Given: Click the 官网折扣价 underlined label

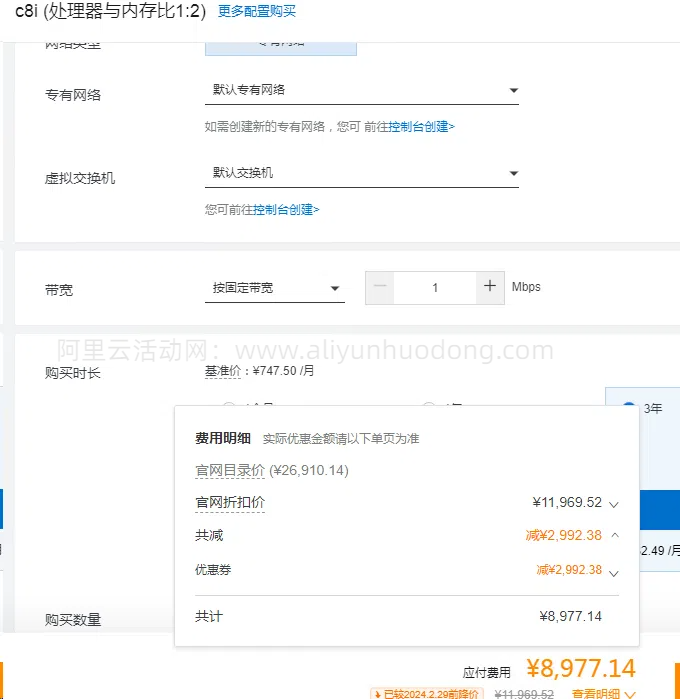Looking at the screenshot, I should point(230,502).
